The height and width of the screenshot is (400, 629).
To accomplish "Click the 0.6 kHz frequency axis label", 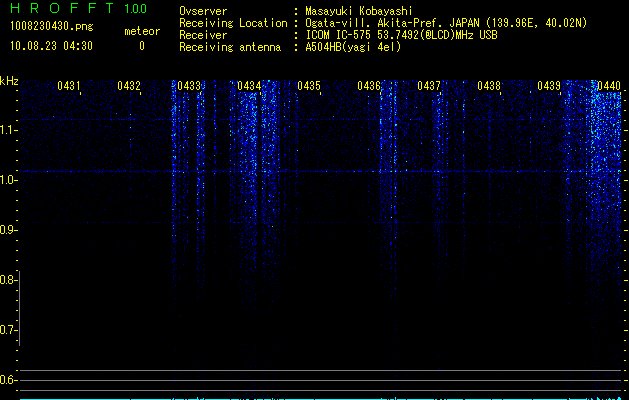I will 8,380.
